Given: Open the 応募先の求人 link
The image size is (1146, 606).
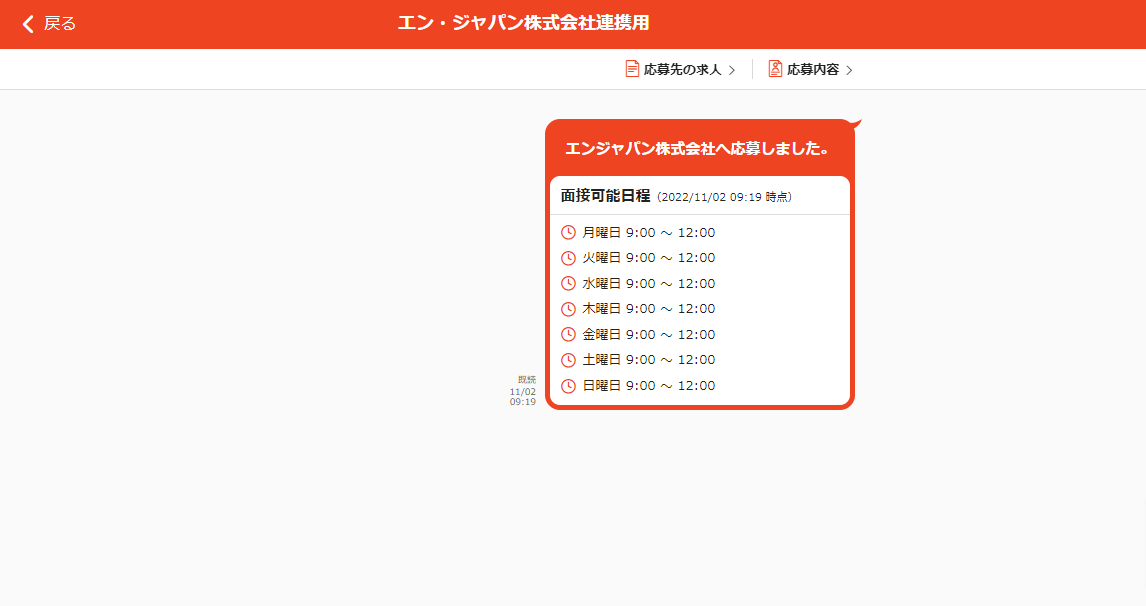Looking at the screenshot, I should click(x=680, y=69).
